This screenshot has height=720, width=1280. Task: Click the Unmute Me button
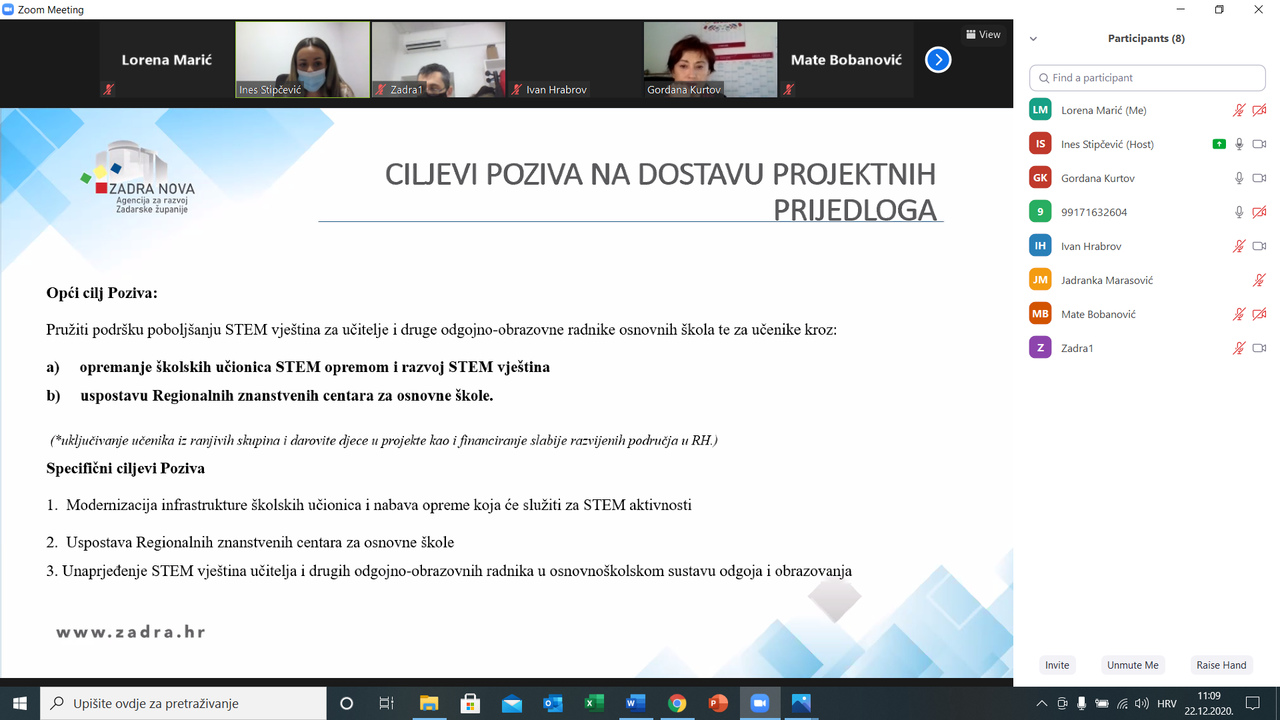(1132, 665)
